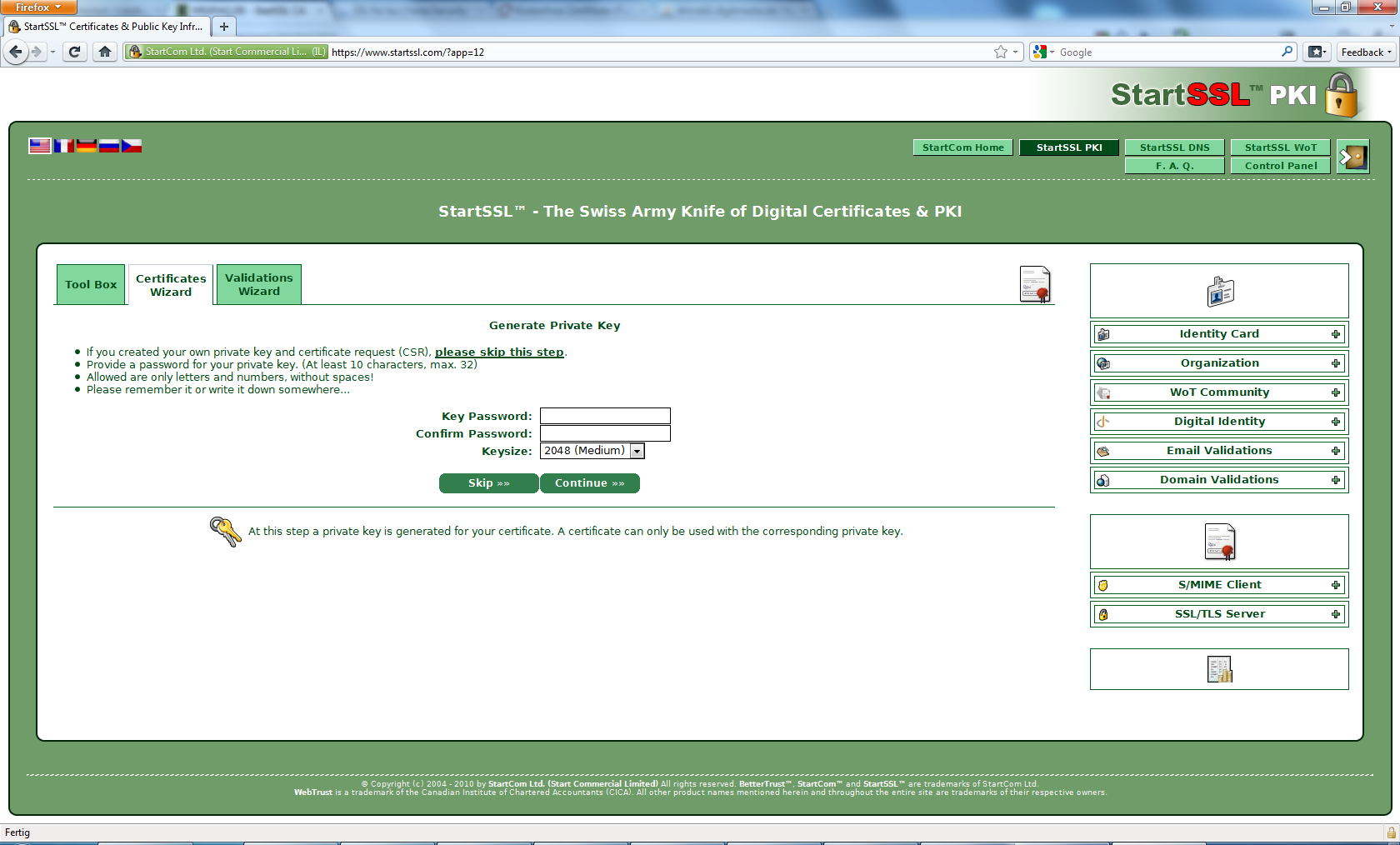This screenshot has width=1400, height=845.
Task: Open the Control Panel
Action: tap(1281, 166)
